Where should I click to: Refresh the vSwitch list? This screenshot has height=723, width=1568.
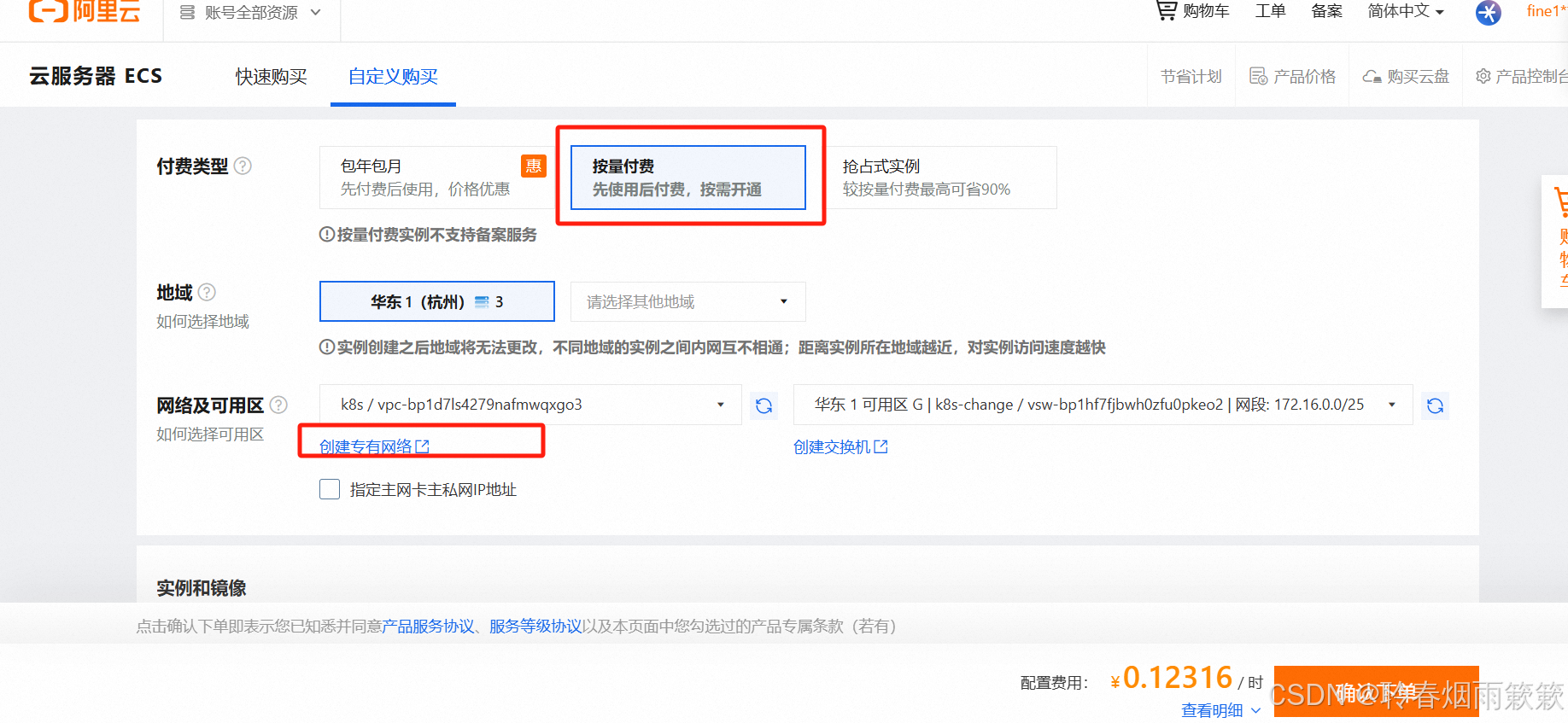pyautogui.click(x=1435, y=405)
